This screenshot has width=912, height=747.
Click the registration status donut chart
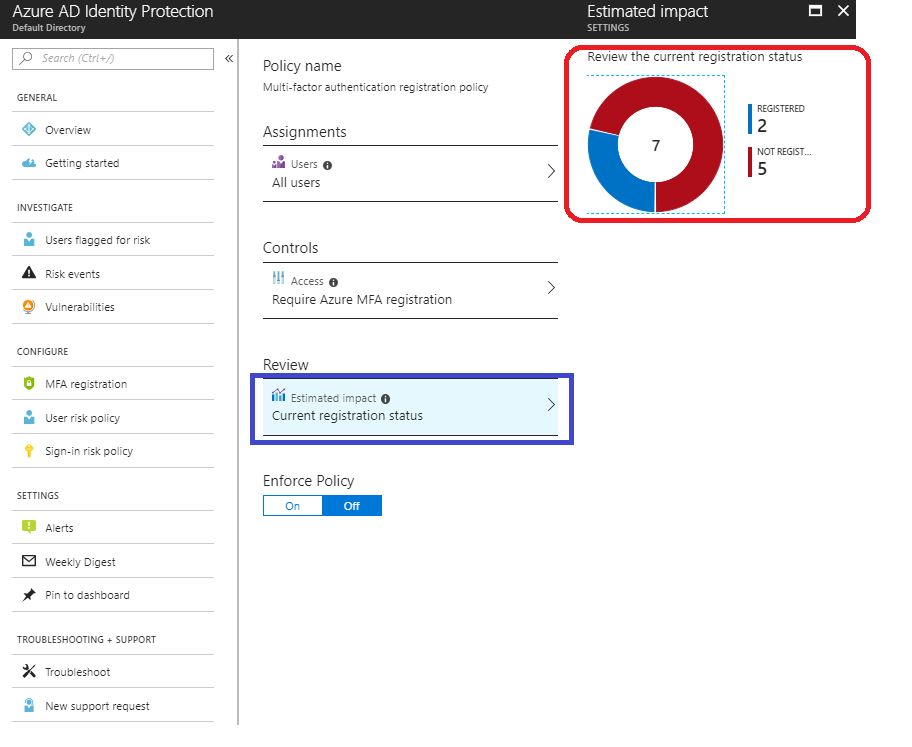[x=655, y=146]
